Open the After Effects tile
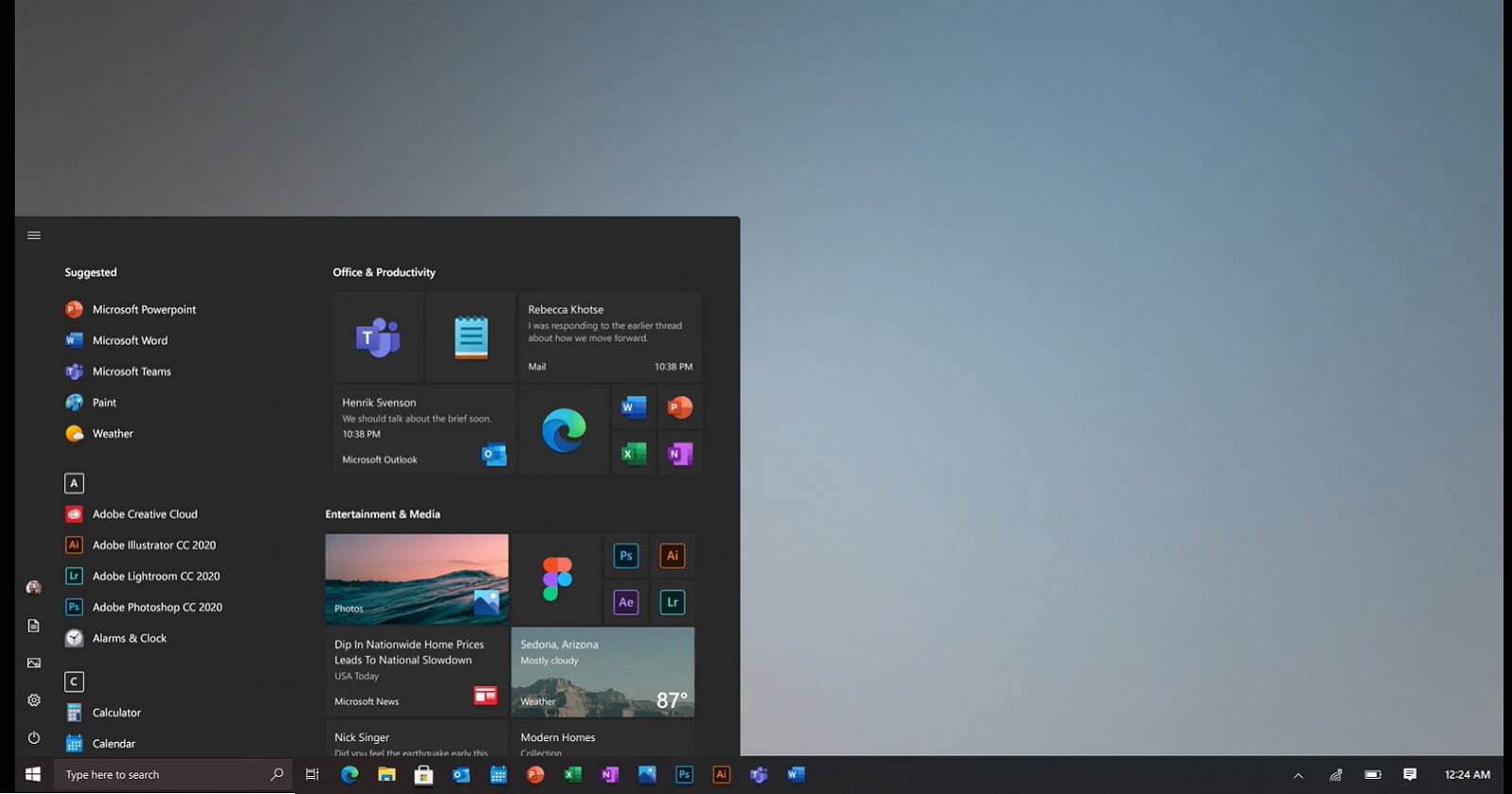The width and height of the screenshot is (1512, 794). (x=626, y=602)
